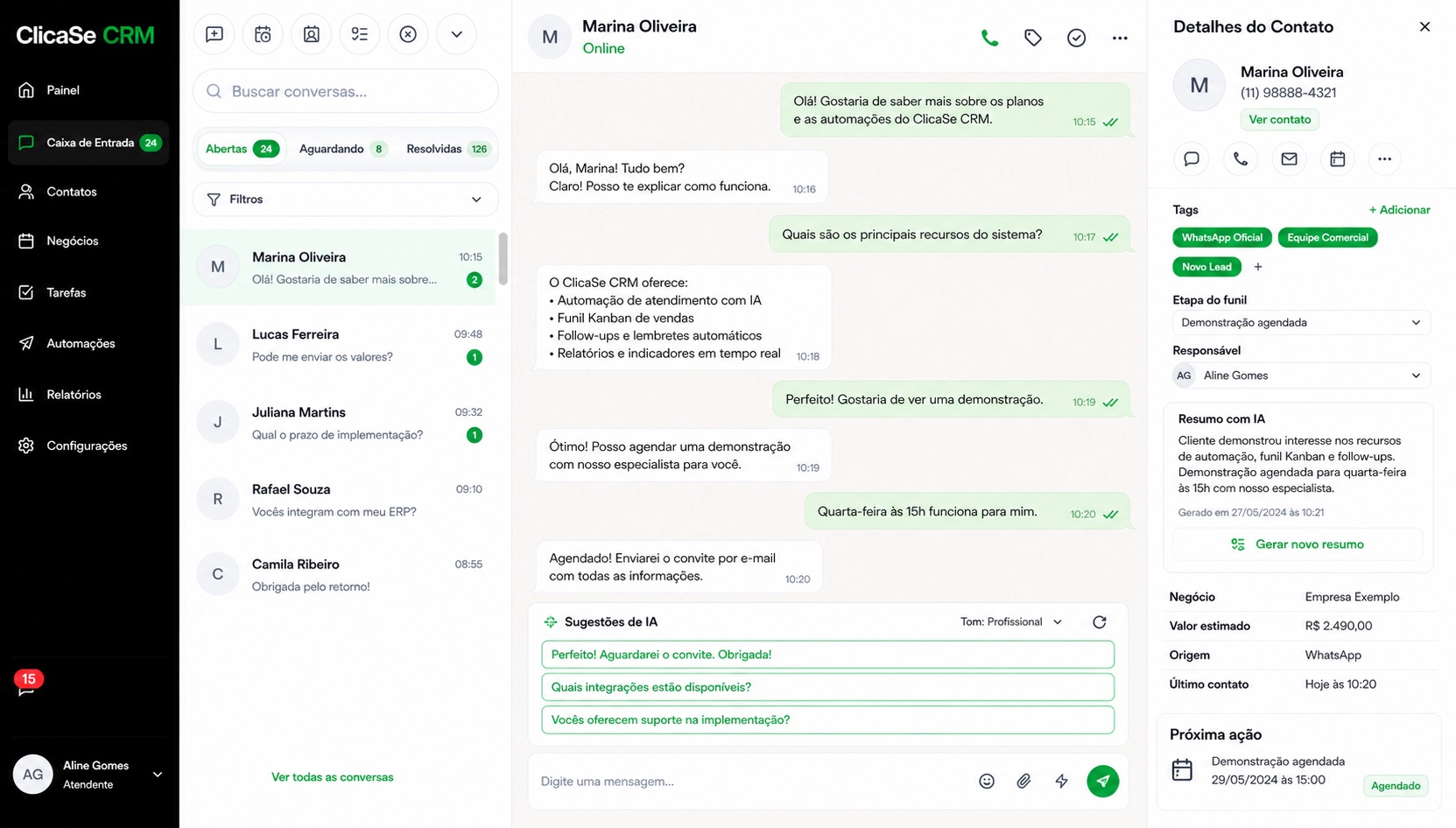Screen dimensions: 1456x828
Task: Choose suggestion Quais integrações estão disponíveis?
Action: pos(828,687)
